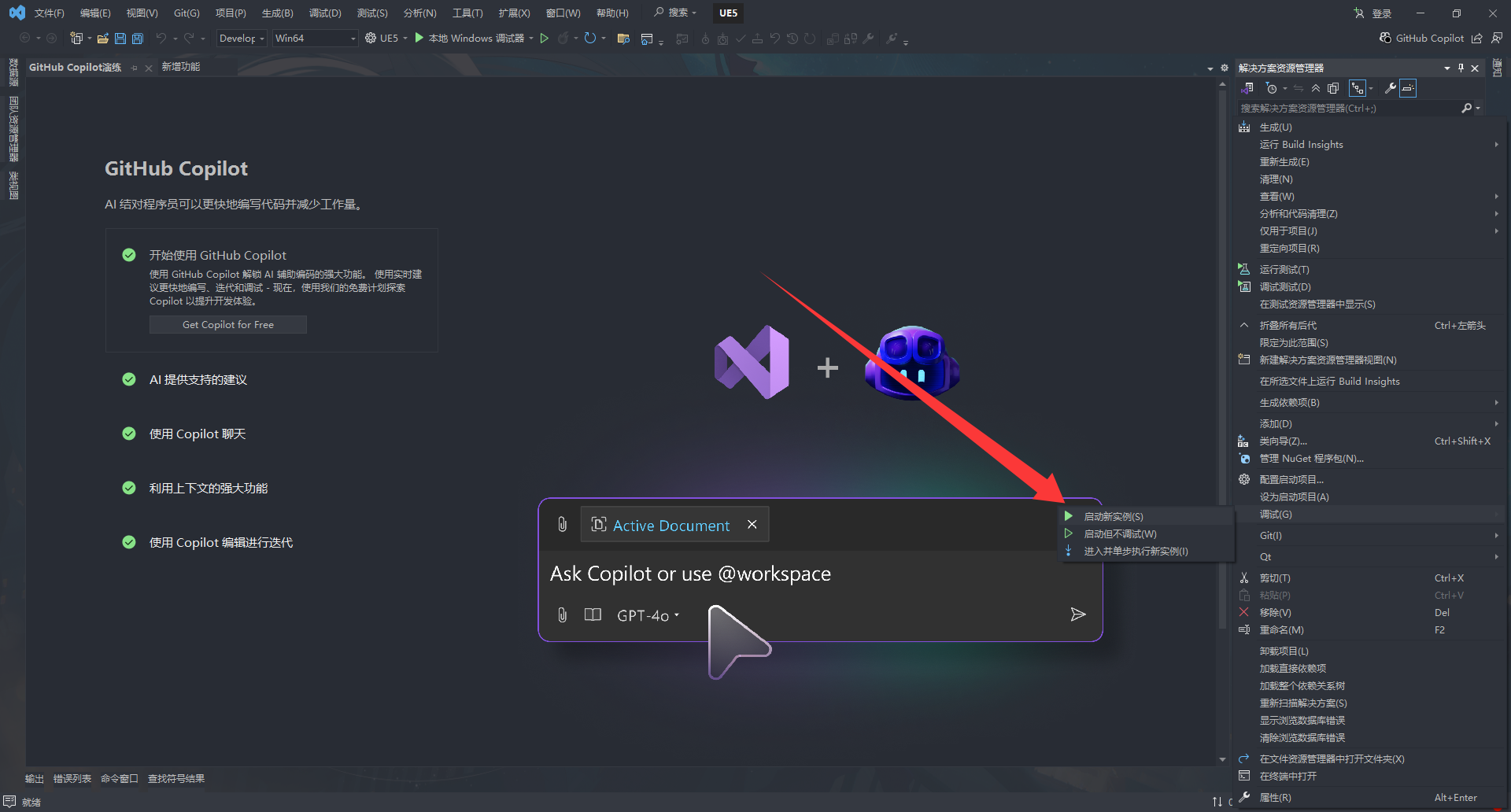Expand the 添加(D) submenu

(x=1369, y=423)
